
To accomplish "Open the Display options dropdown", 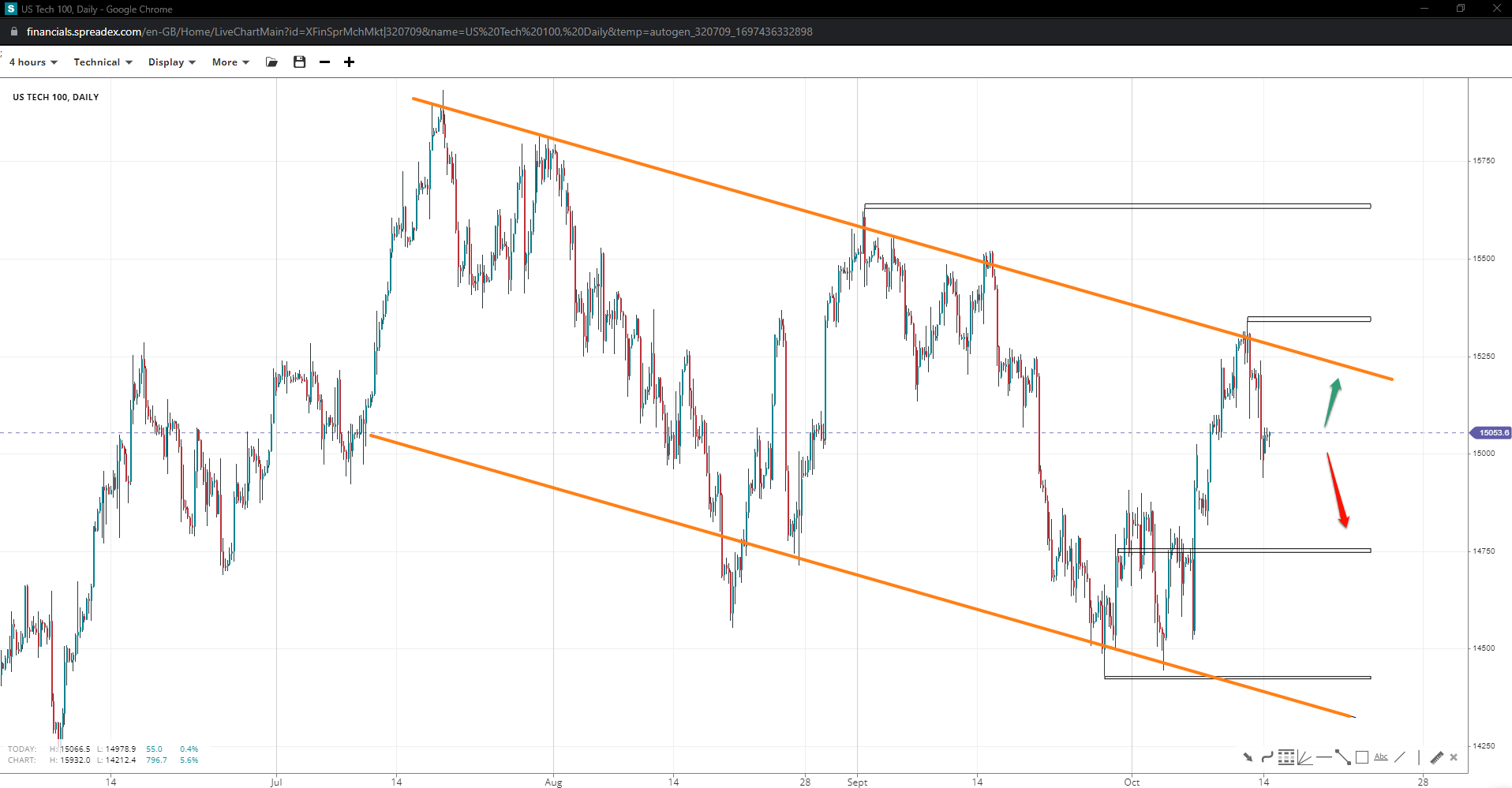I will (171, 62).
